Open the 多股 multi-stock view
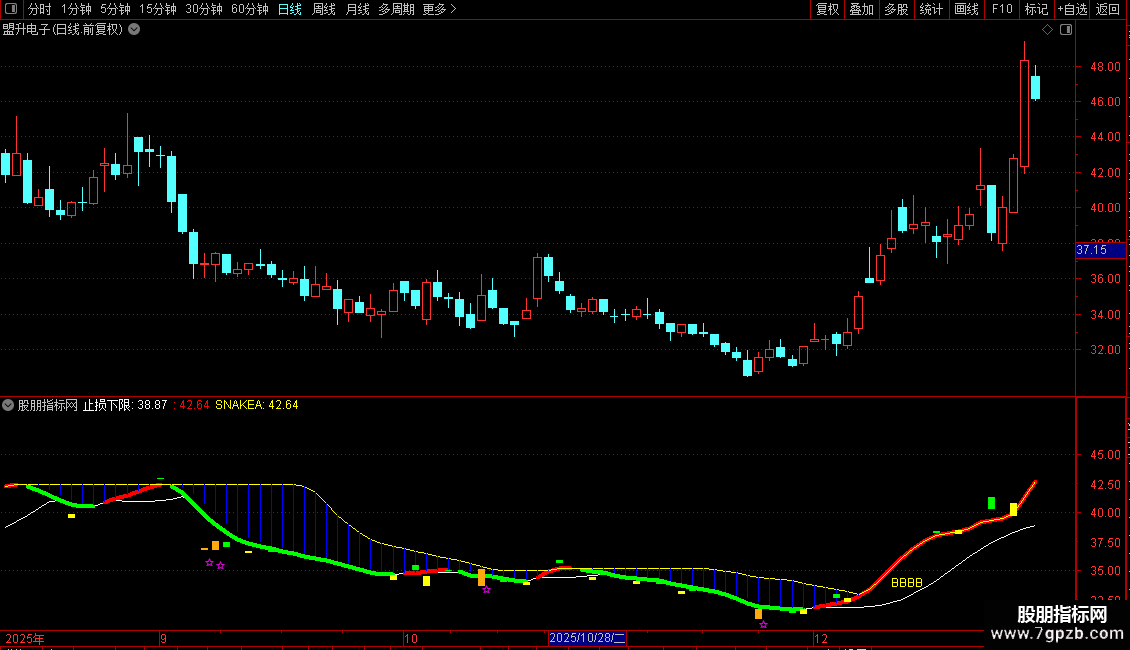The image size is (1130, 650). click(x=896, y=9)
